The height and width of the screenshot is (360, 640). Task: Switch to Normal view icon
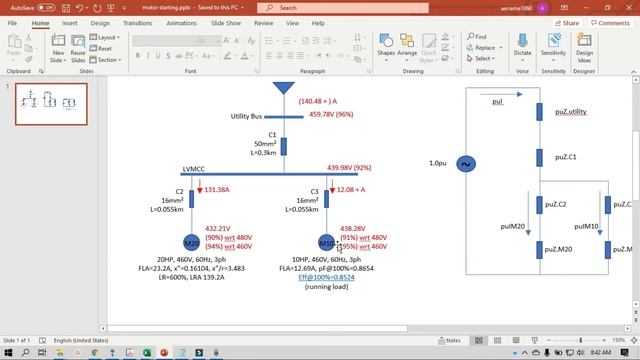tap(479, 340)
